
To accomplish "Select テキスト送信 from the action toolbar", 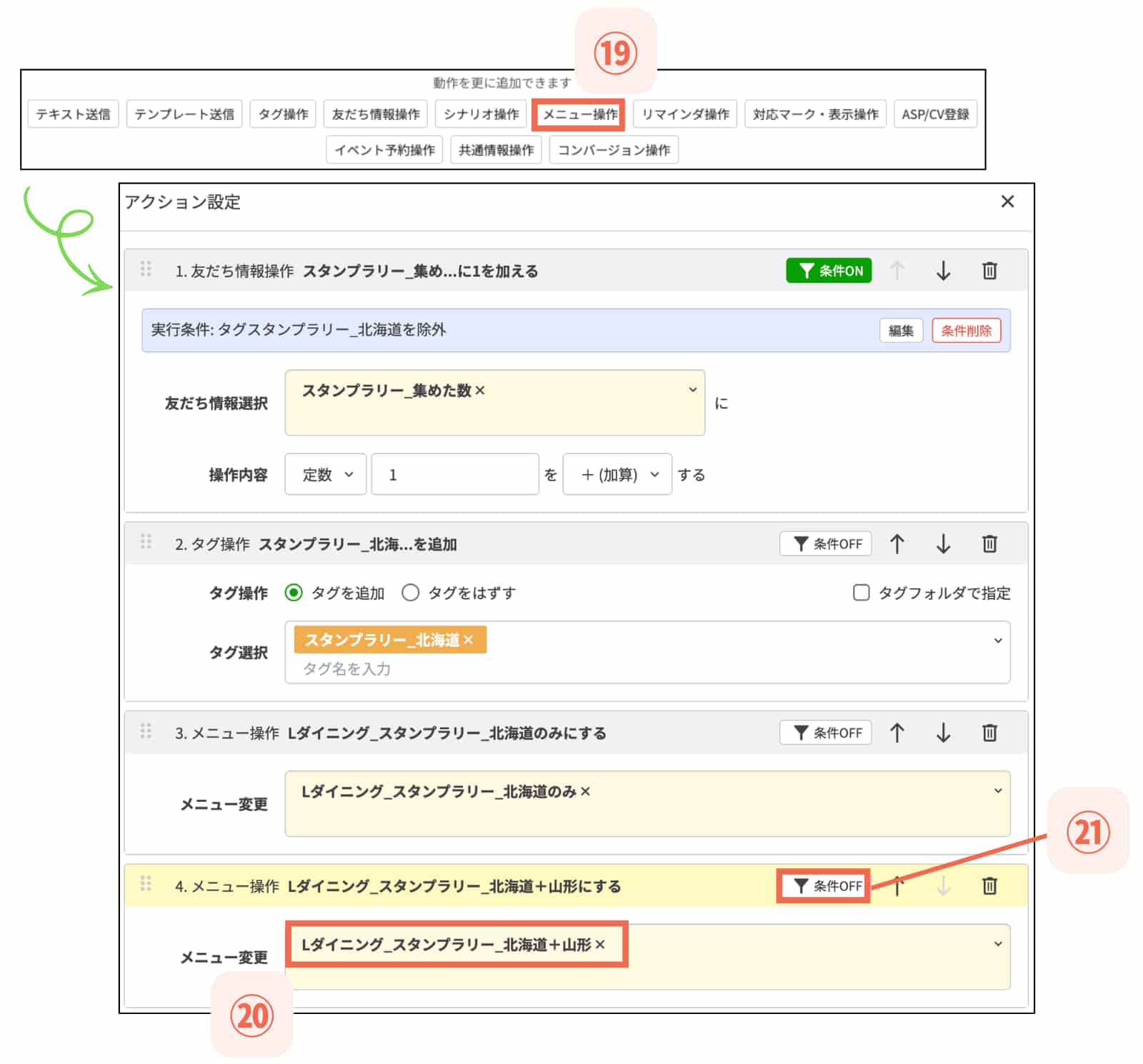I will tap(74, 114).
